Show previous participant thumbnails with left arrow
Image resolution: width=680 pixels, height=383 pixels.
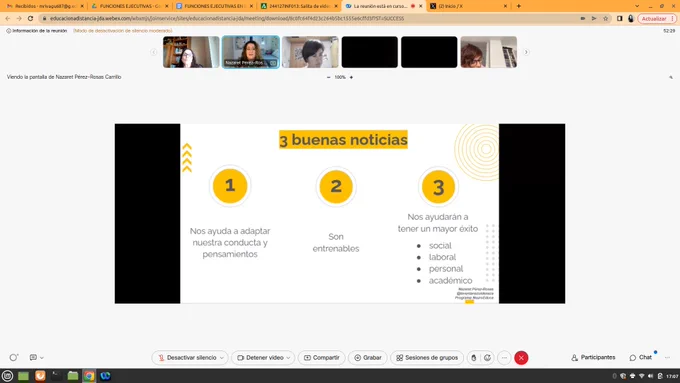coord(154,52)
